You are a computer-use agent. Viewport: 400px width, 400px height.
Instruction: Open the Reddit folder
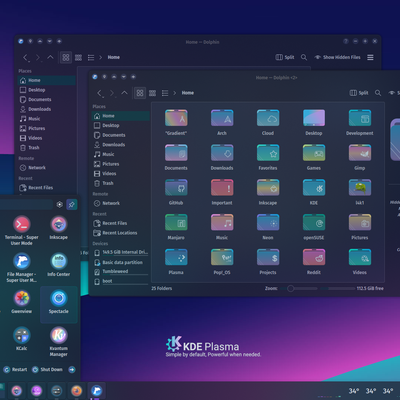pos(314,261)
